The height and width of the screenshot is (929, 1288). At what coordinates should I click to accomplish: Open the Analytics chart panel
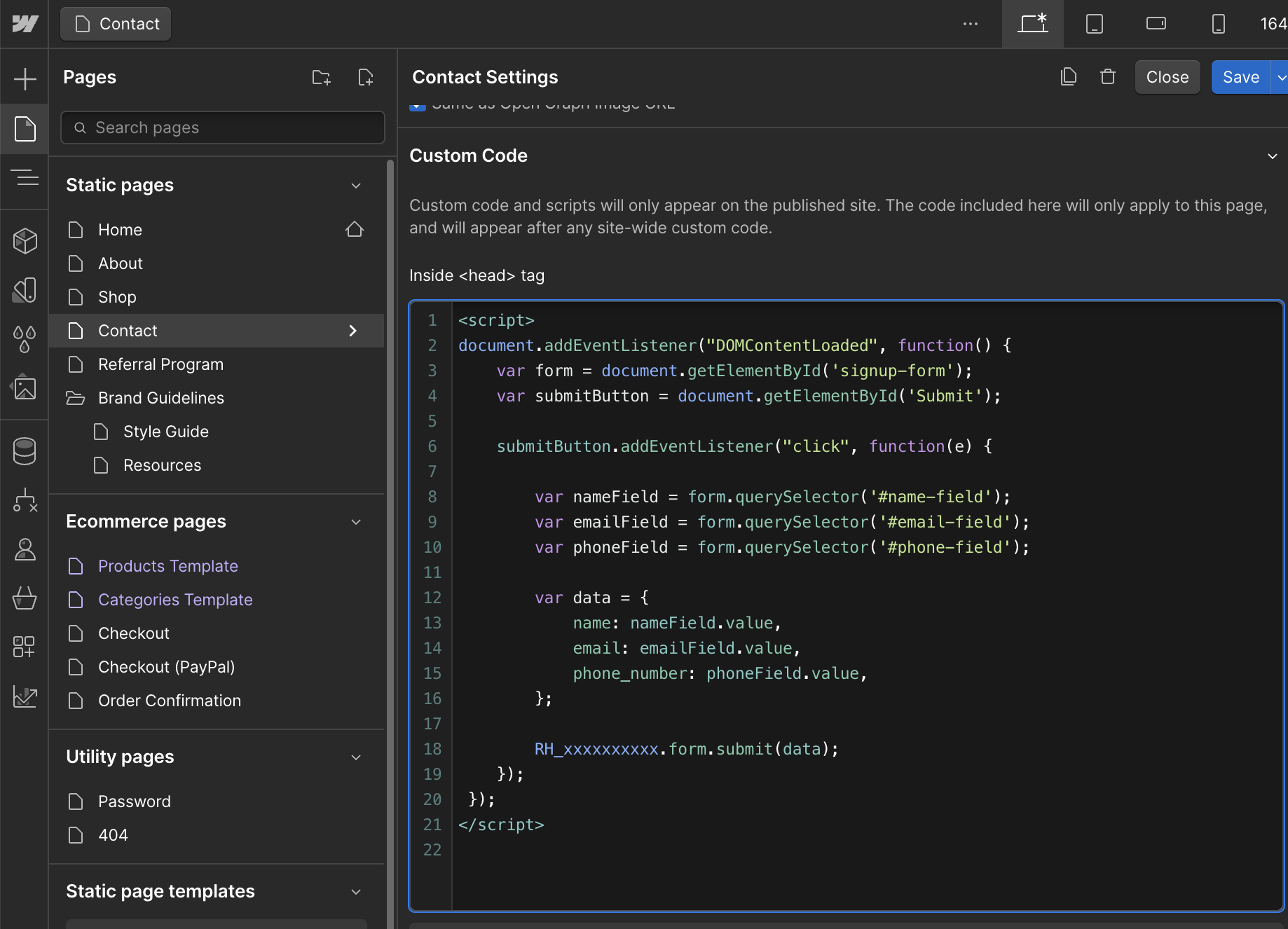pyautogui.click(x=25, y=696)
